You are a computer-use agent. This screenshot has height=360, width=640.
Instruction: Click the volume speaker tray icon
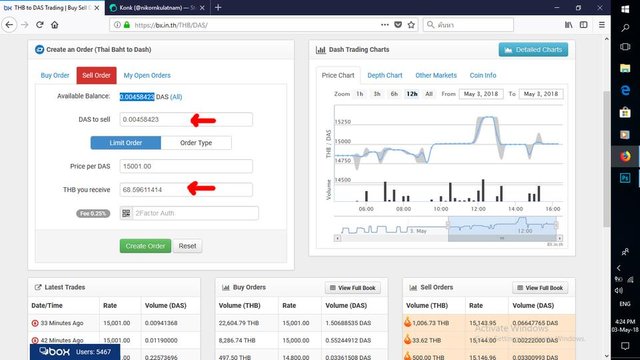tap(619, 290)
